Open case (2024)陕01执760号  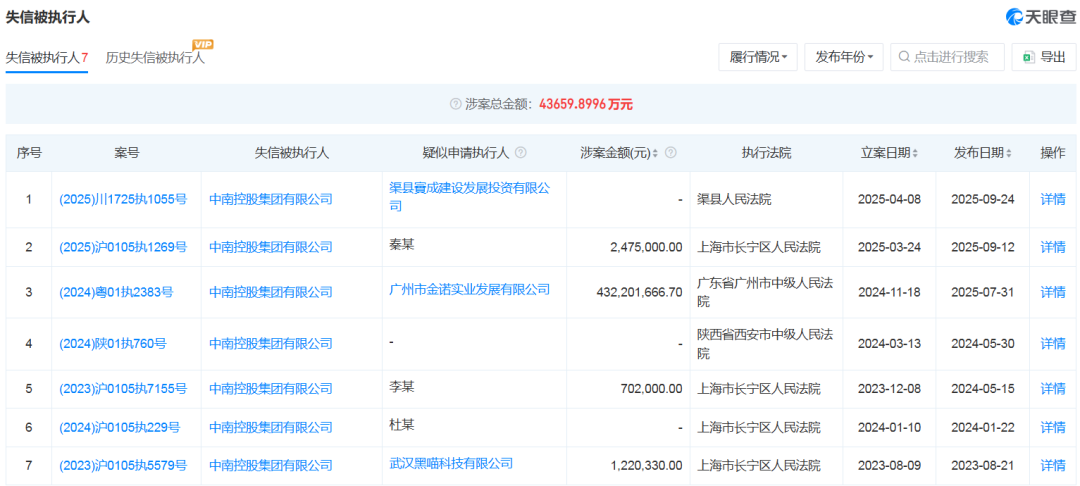[x=112, y=344]
